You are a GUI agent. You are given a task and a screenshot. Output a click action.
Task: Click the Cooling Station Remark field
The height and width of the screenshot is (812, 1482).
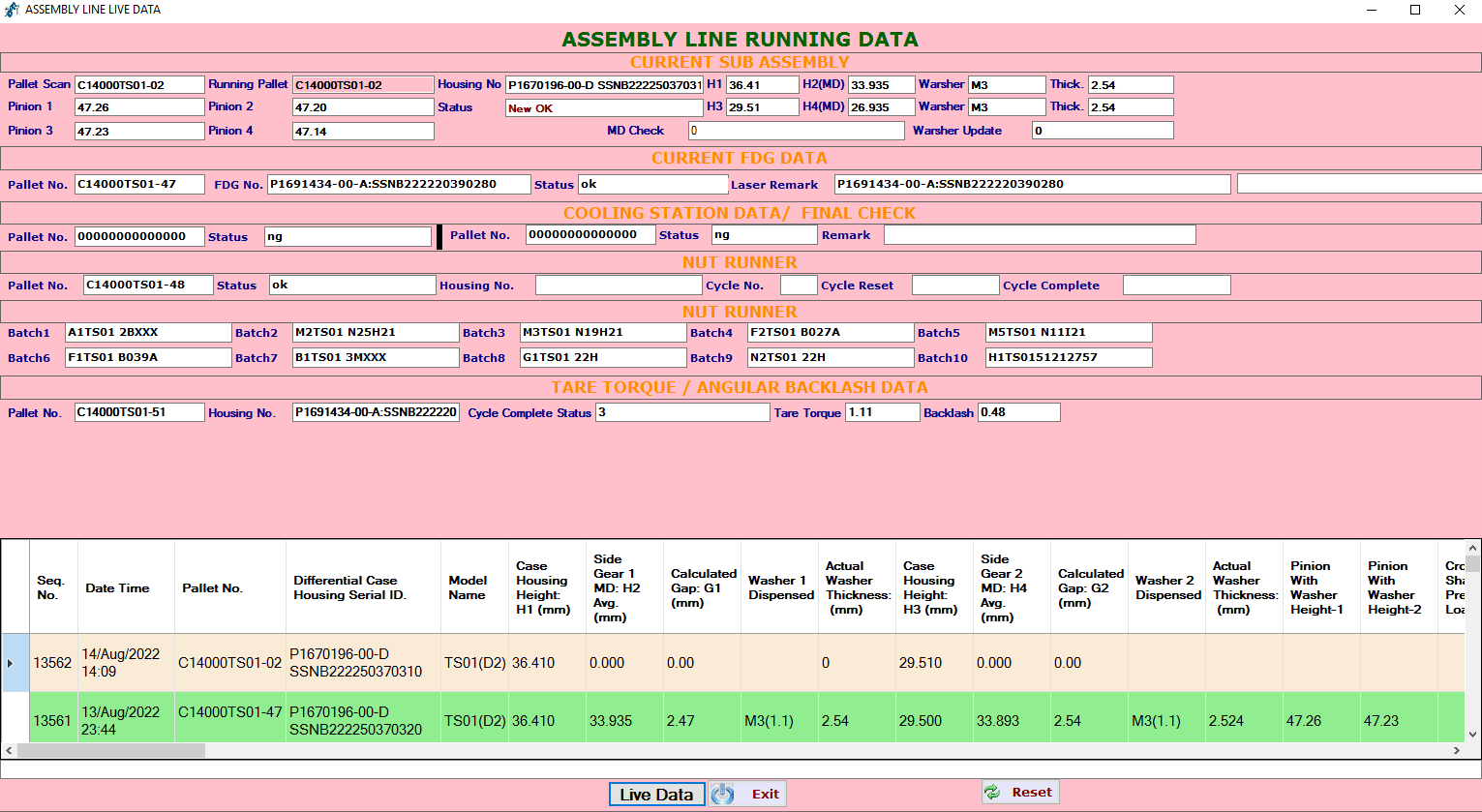1040,235
